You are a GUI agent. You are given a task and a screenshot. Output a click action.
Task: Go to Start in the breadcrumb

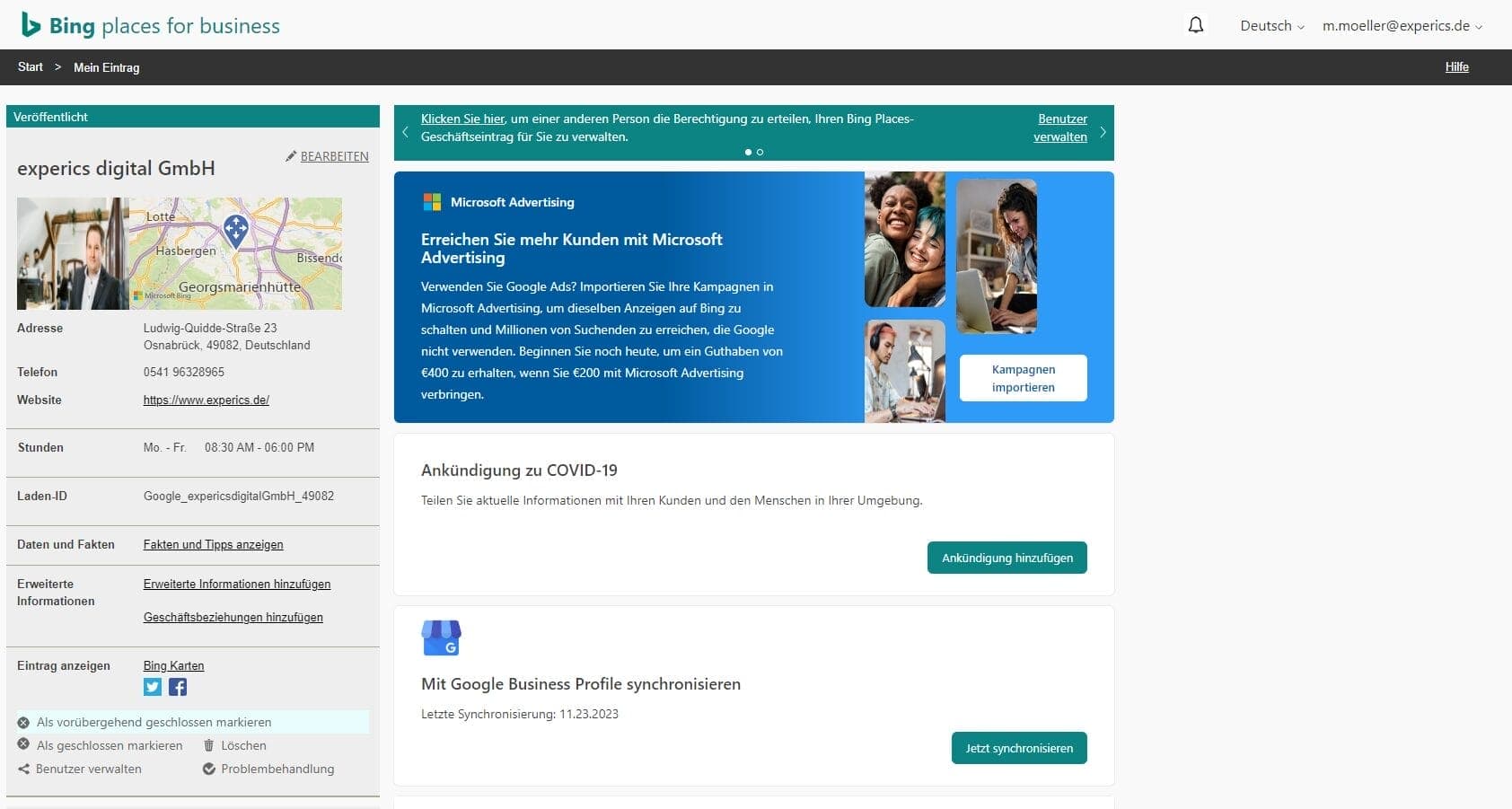click(x=31, y=67)
